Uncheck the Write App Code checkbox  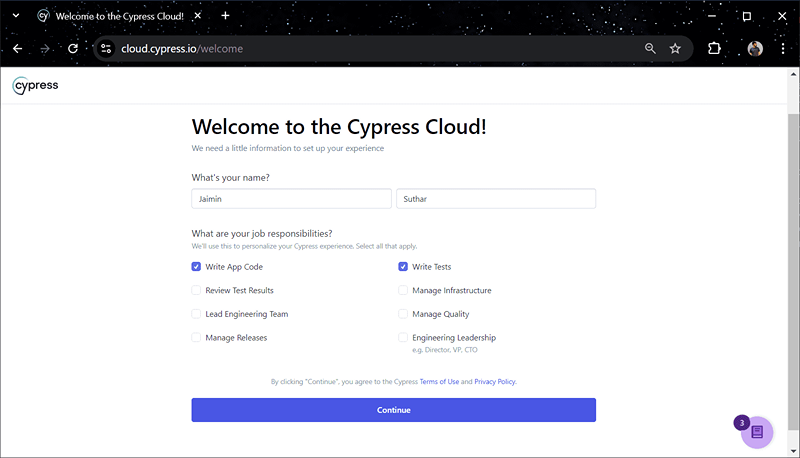click(196, 266)
